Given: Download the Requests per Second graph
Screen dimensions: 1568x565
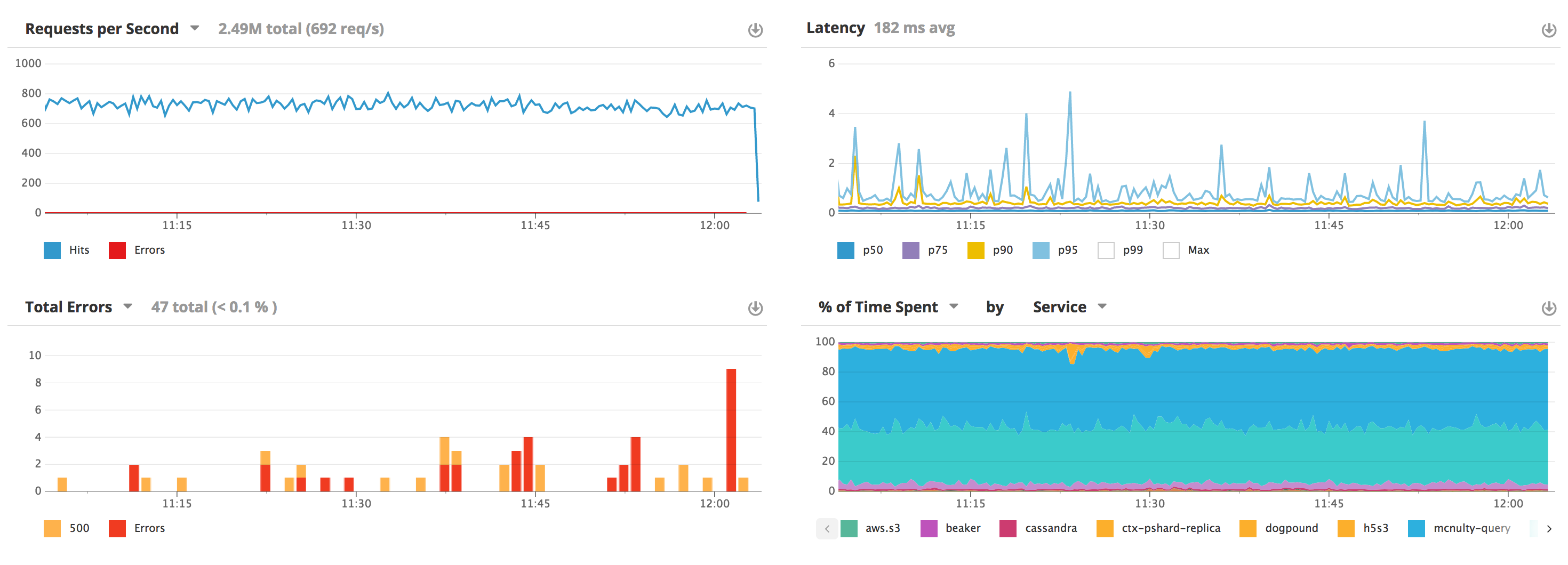Looking at the screenshot, I should click(755, 30).
